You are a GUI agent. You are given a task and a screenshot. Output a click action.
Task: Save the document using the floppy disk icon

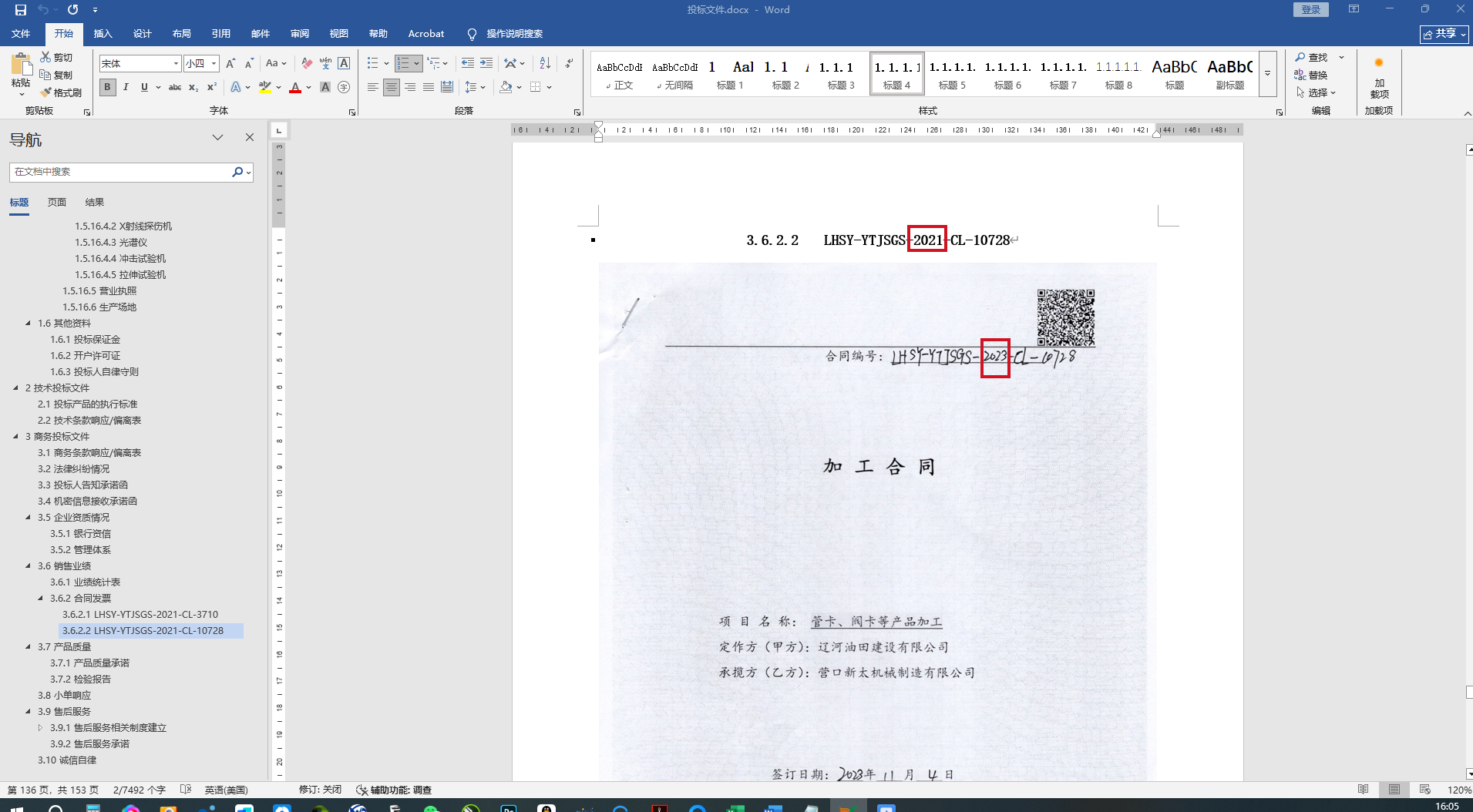(x=21, y=10)
